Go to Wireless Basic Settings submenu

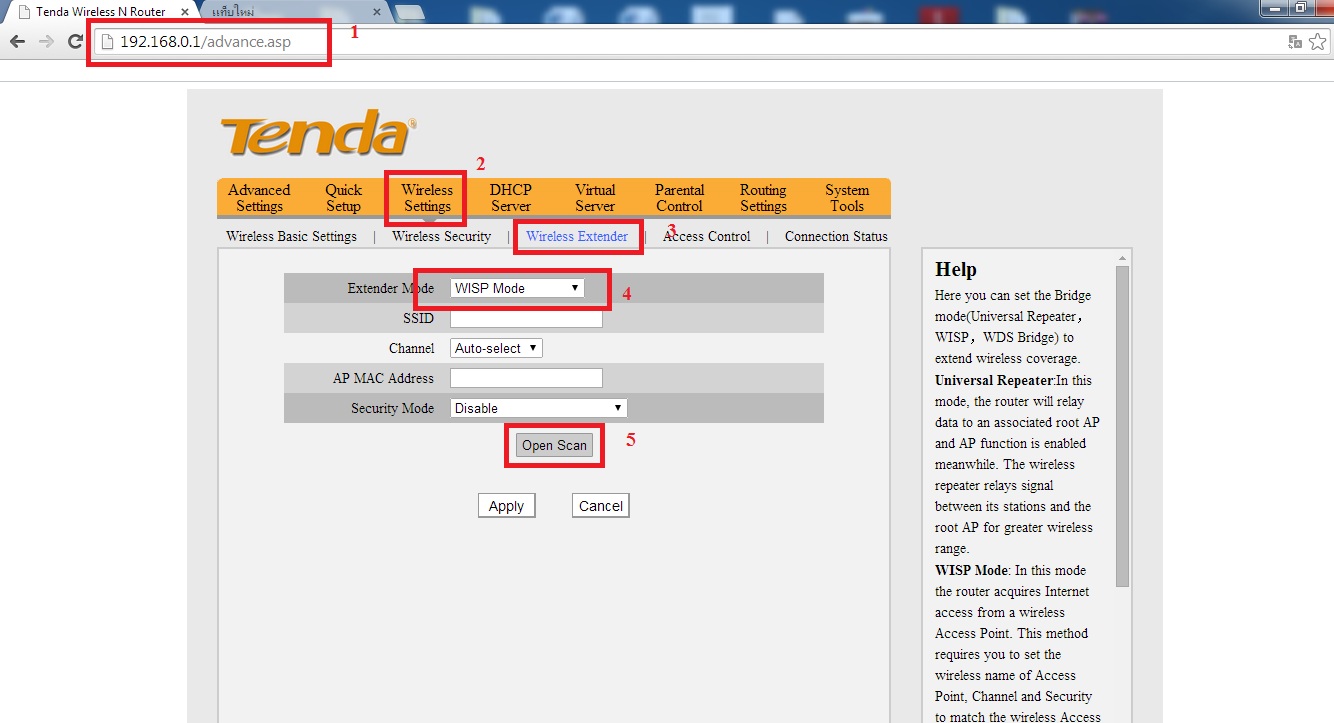tap(291, 237)
